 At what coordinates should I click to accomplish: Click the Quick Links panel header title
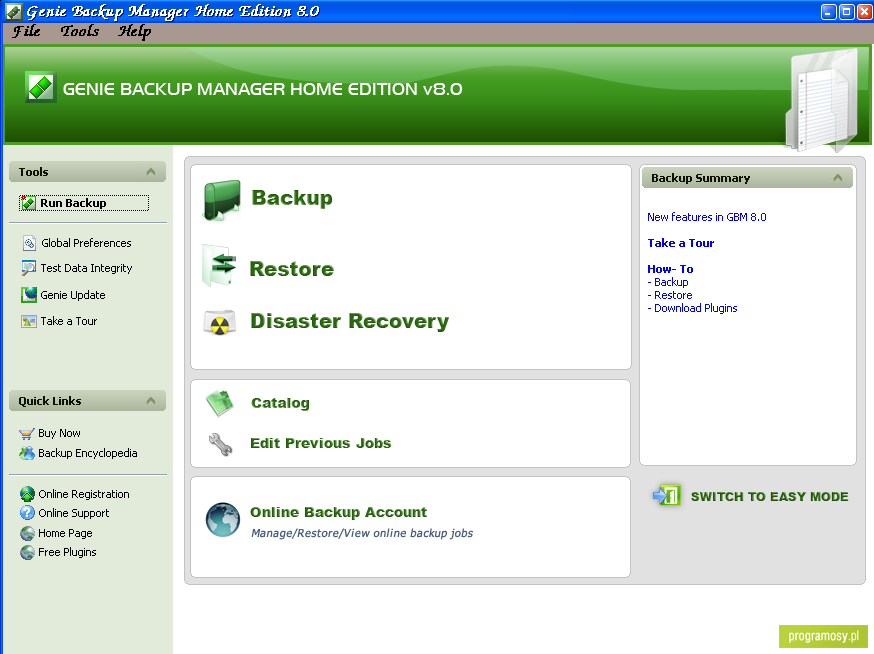(x=50, y=401)
